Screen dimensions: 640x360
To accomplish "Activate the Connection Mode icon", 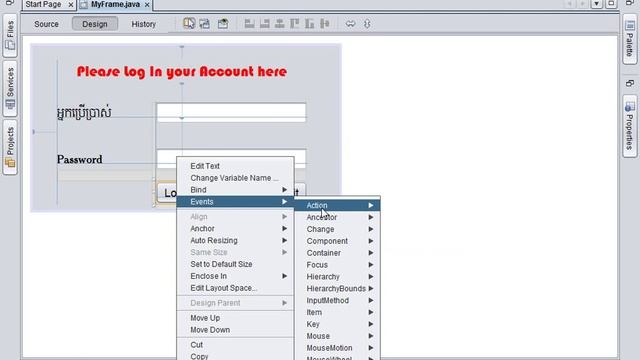I will pos(204,24).
